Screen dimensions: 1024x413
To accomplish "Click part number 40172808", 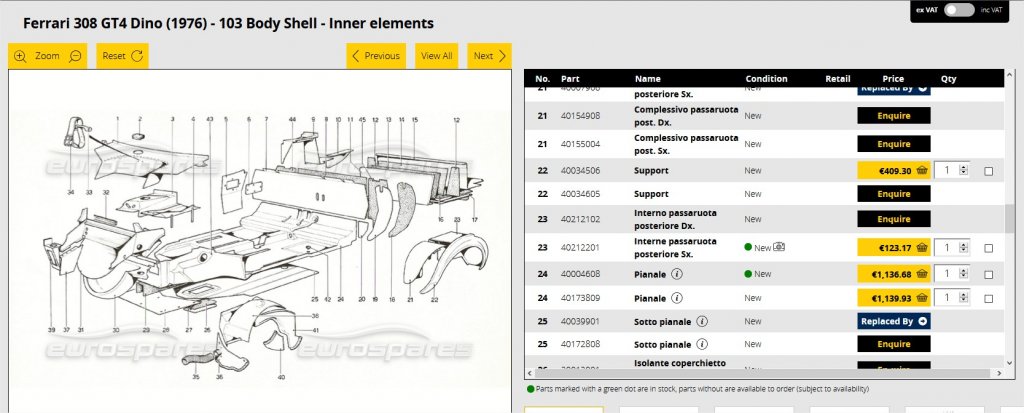I will point(580,344).
